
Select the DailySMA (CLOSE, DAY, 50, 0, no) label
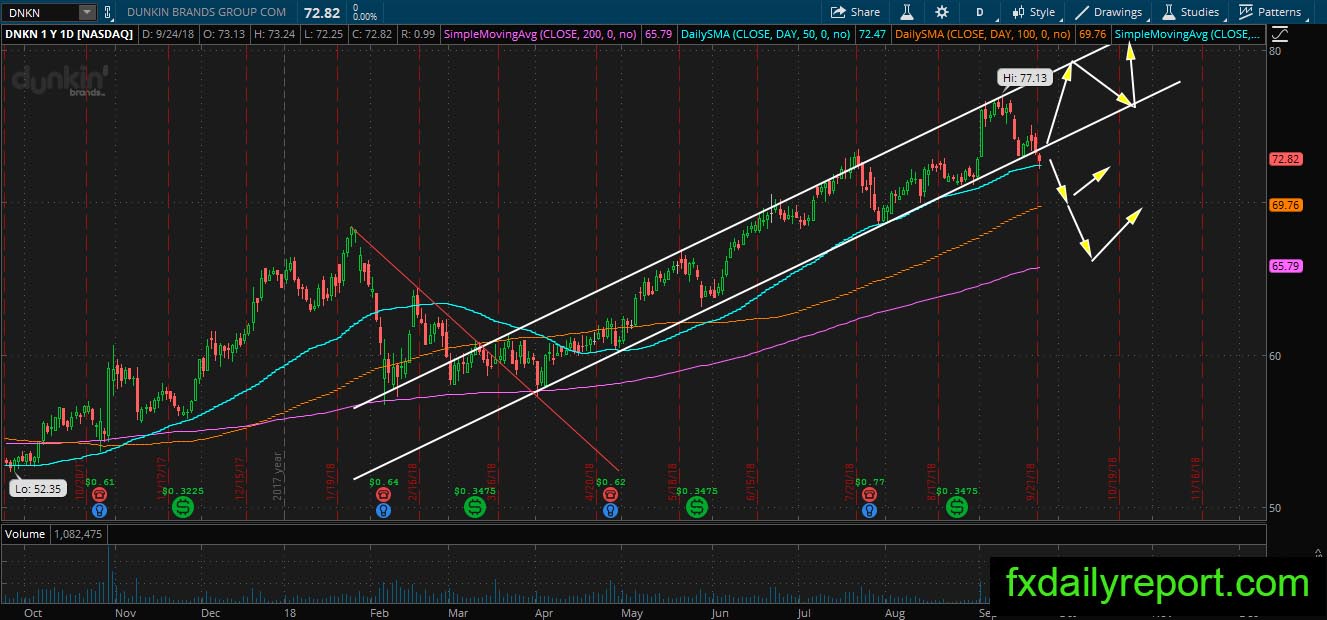click(765, 34)
